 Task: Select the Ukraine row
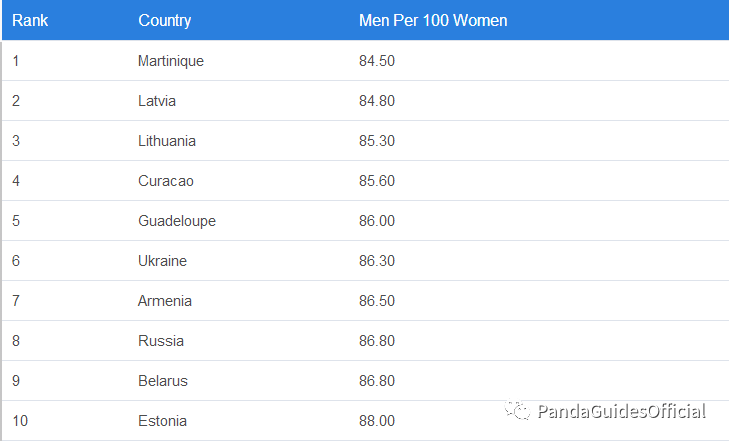click(x=365, y=261)
